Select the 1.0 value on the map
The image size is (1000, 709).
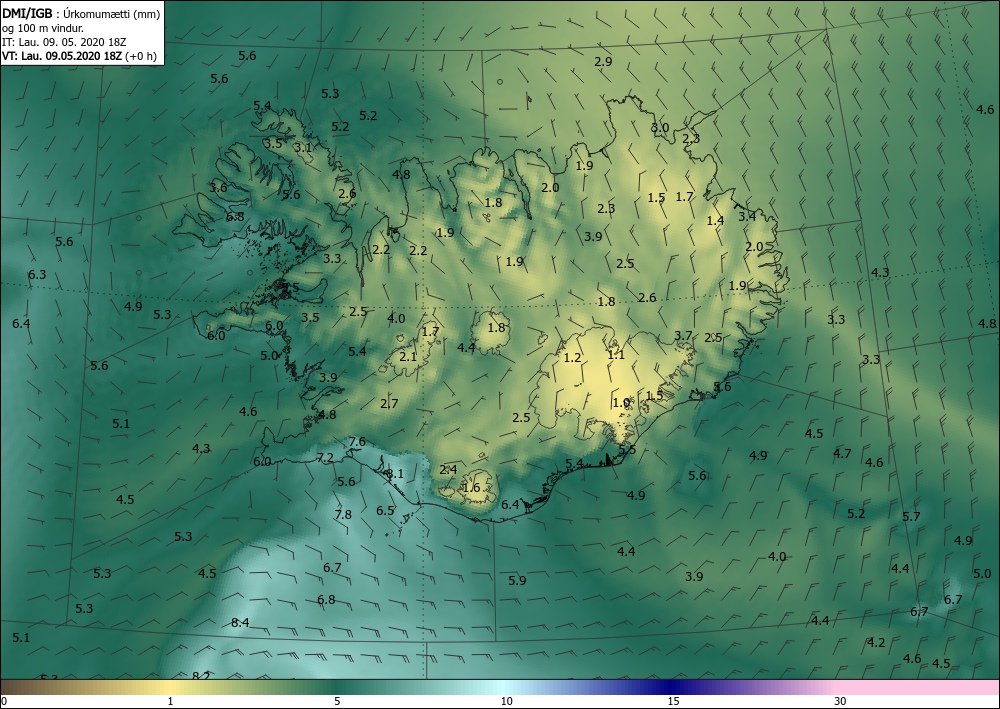pyautogui.click(x=621, y=403)
